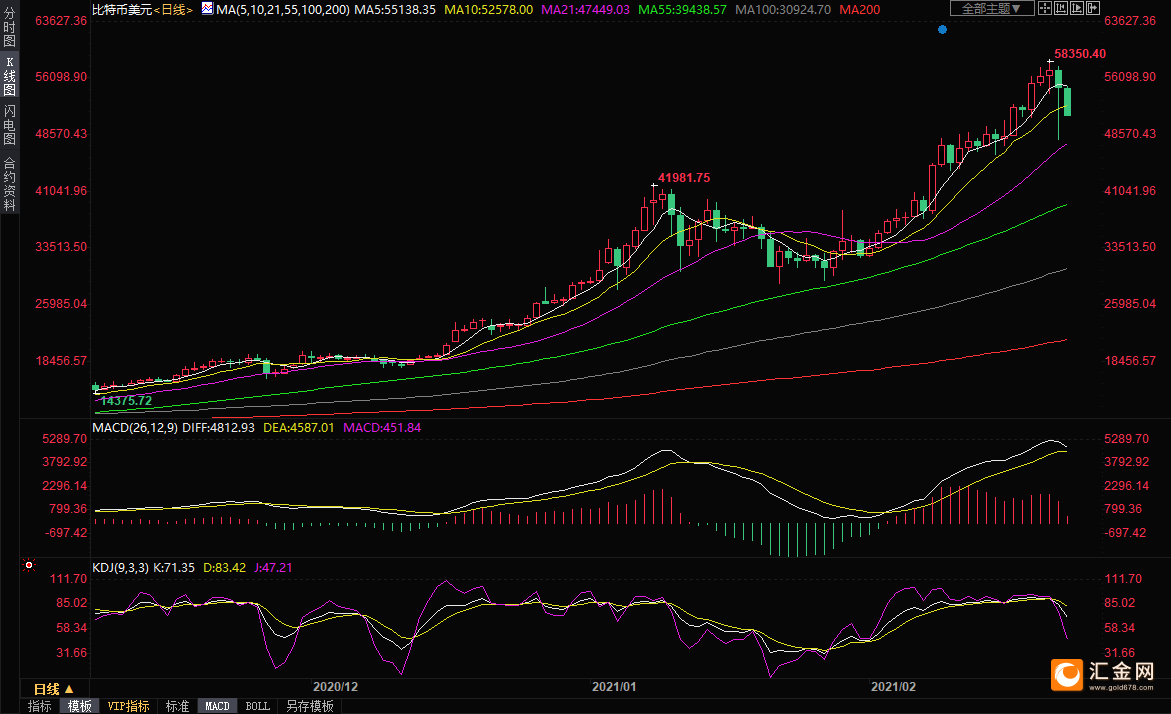Screen dimensions: 1171x714
Task: Click the jump-to-start chart axis icon
Action: [x=1060, y=8]
